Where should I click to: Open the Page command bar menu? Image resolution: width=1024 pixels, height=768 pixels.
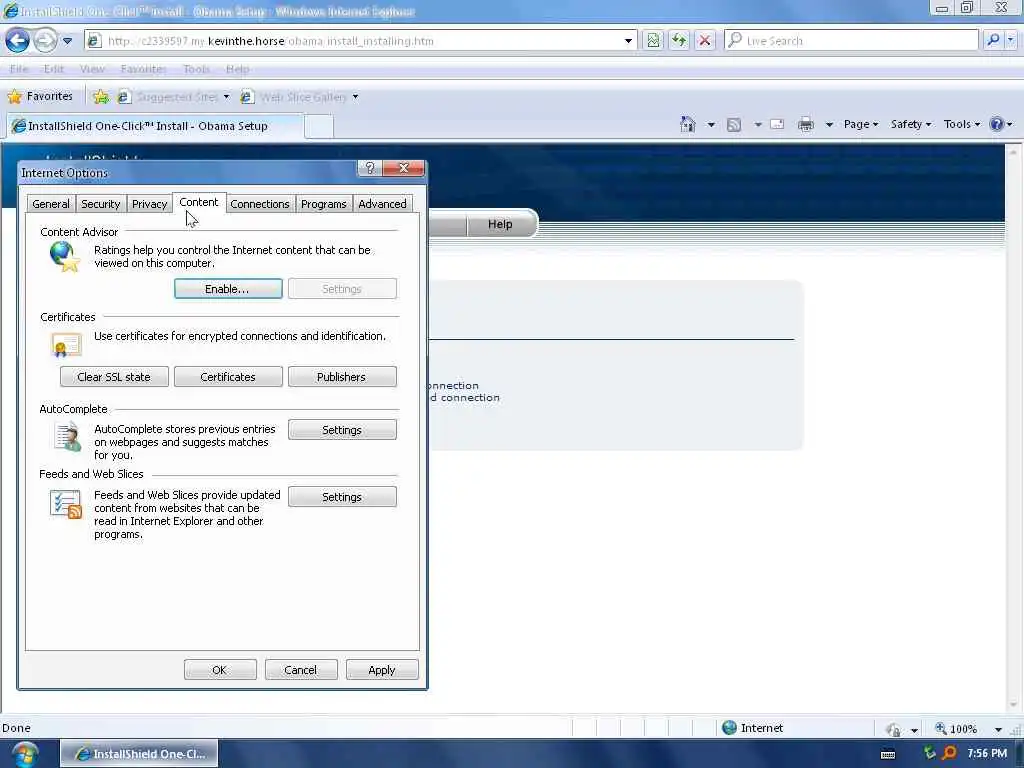861,124
